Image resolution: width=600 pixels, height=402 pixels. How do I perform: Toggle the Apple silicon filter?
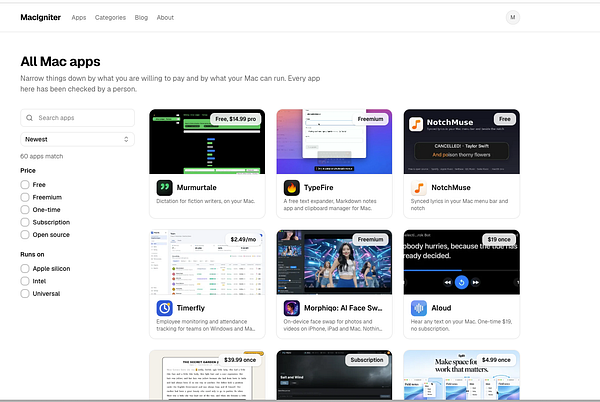point(25,269)
